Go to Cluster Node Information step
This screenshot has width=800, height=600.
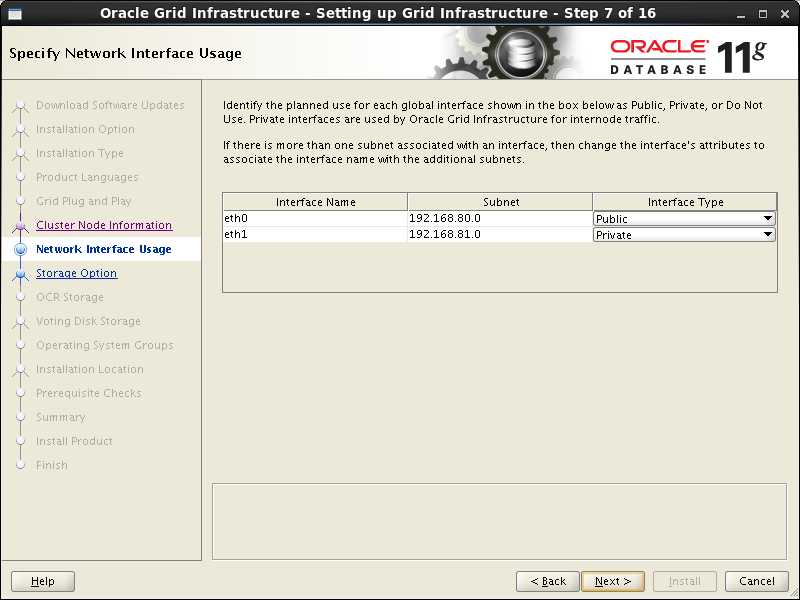[104, 225]
